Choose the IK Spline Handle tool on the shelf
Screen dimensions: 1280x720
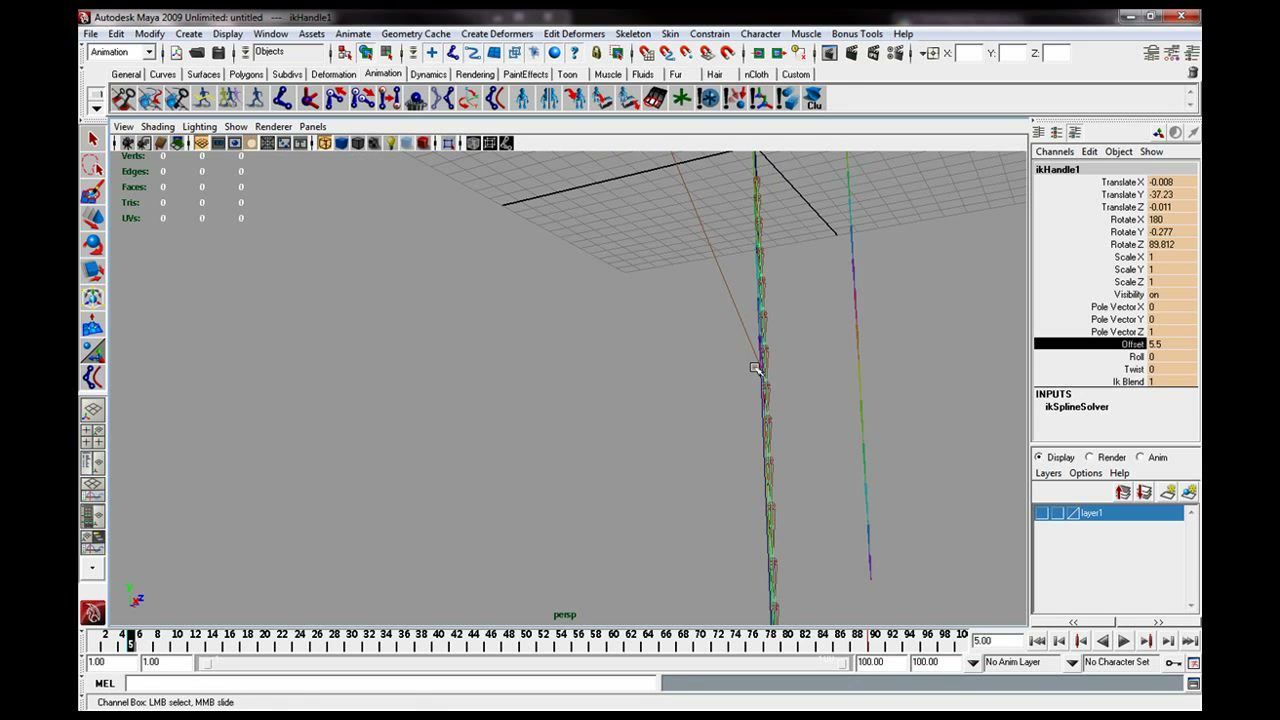point(495,98)
